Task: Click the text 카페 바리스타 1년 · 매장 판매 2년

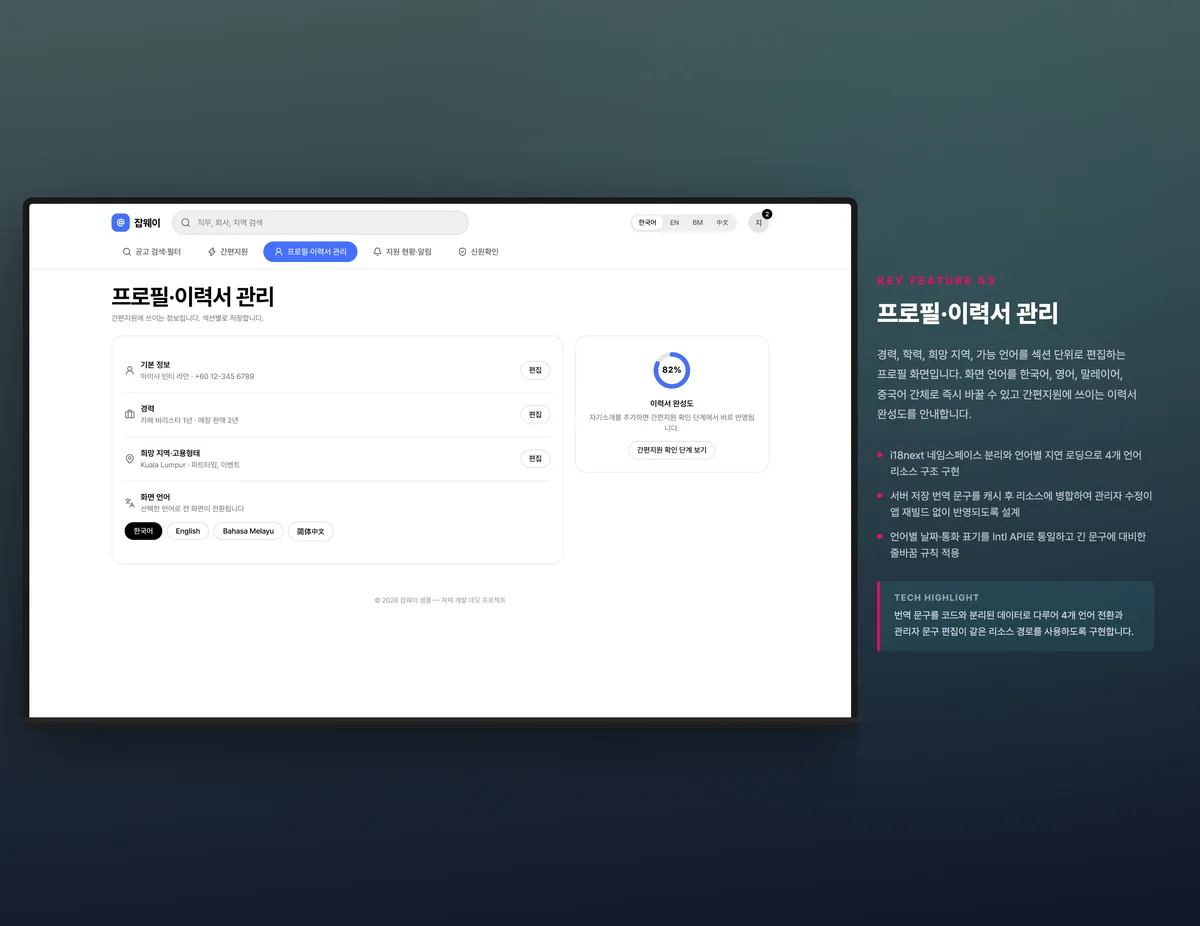Action: click(189, 420)
